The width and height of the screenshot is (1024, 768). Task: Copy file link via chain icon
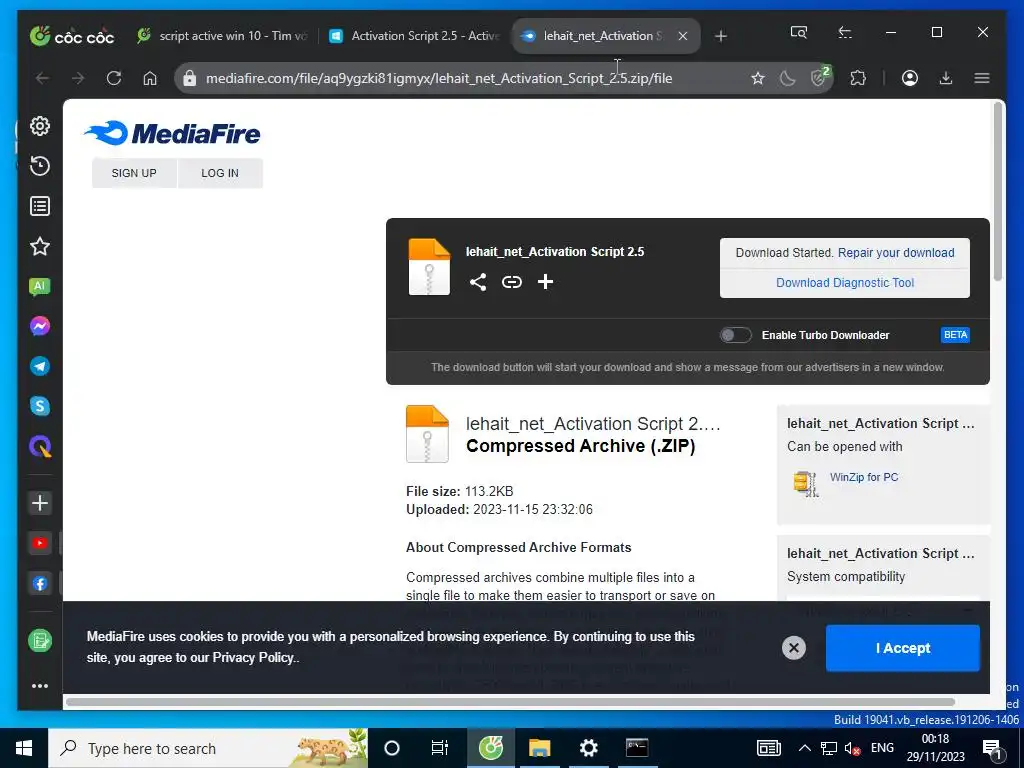click(511, 281)
